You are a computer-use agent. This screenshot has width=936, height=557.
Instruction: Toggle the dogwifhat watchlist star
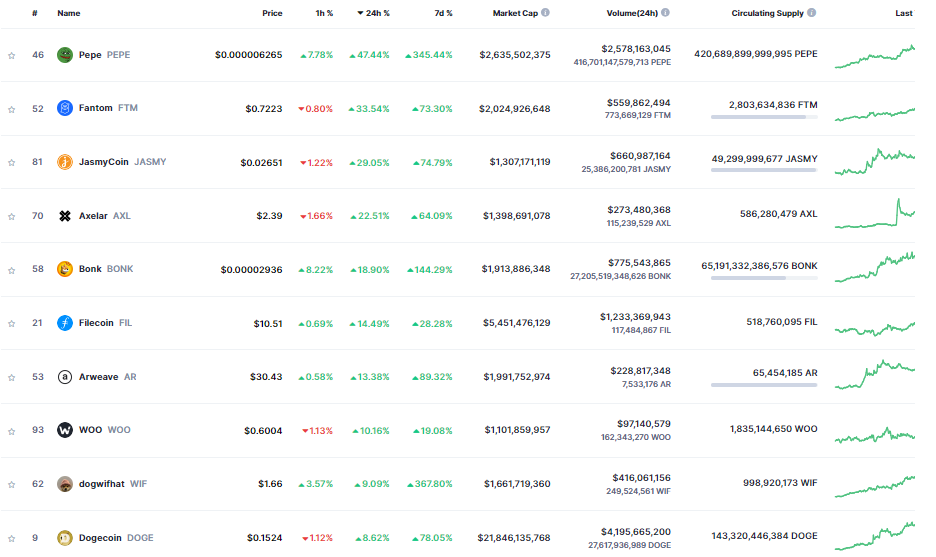[x=11, y=484]
